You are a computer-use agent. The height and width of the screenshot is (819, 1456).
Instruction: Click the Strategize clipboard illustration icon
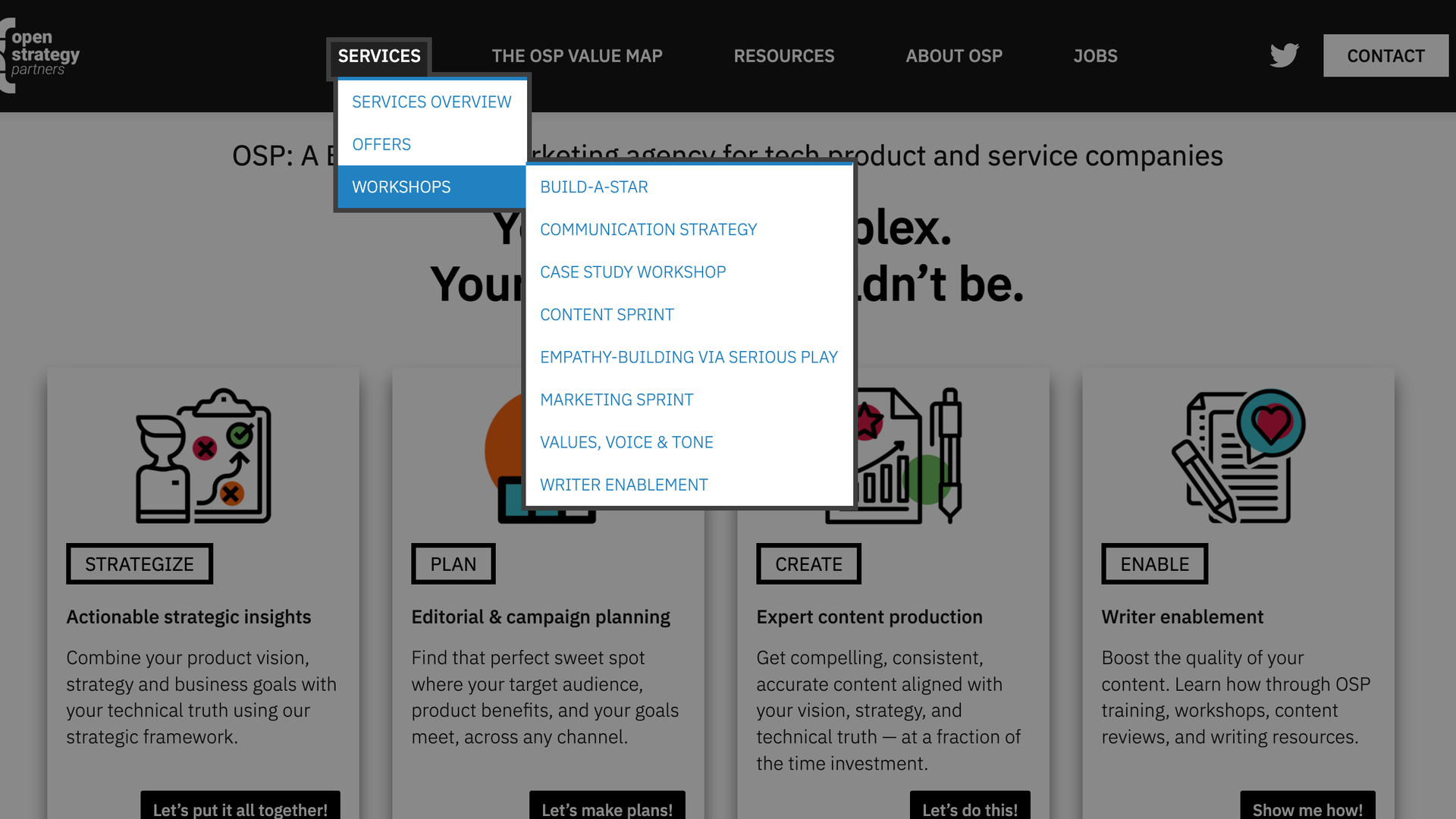point(203,456)
